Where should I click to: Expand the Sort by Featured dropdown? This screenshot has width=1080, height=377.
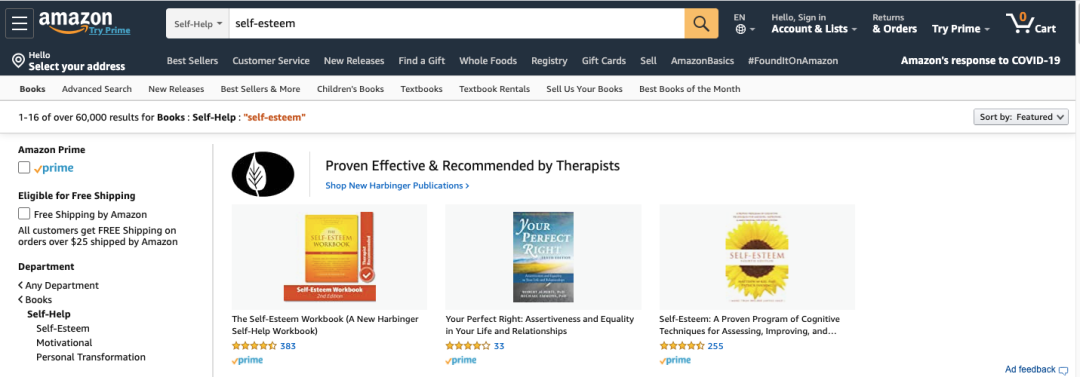coord(1021,117)
